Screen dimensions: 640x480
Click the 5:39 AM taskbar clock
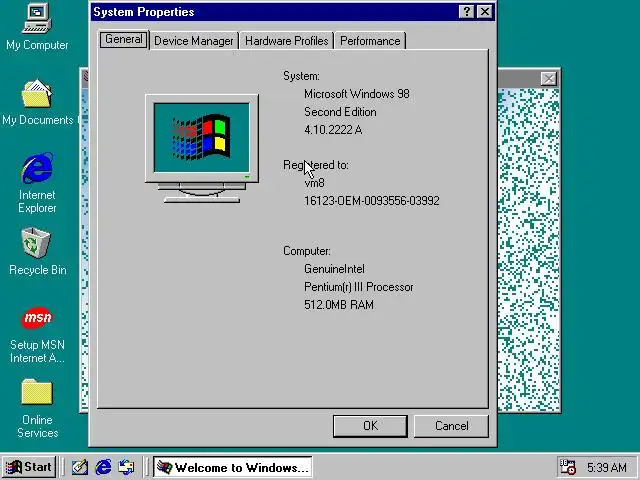[607, 467]
